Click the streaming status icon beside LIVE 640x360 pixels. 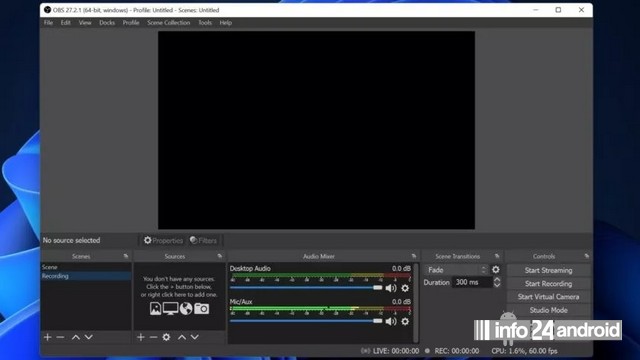[366, 351]
